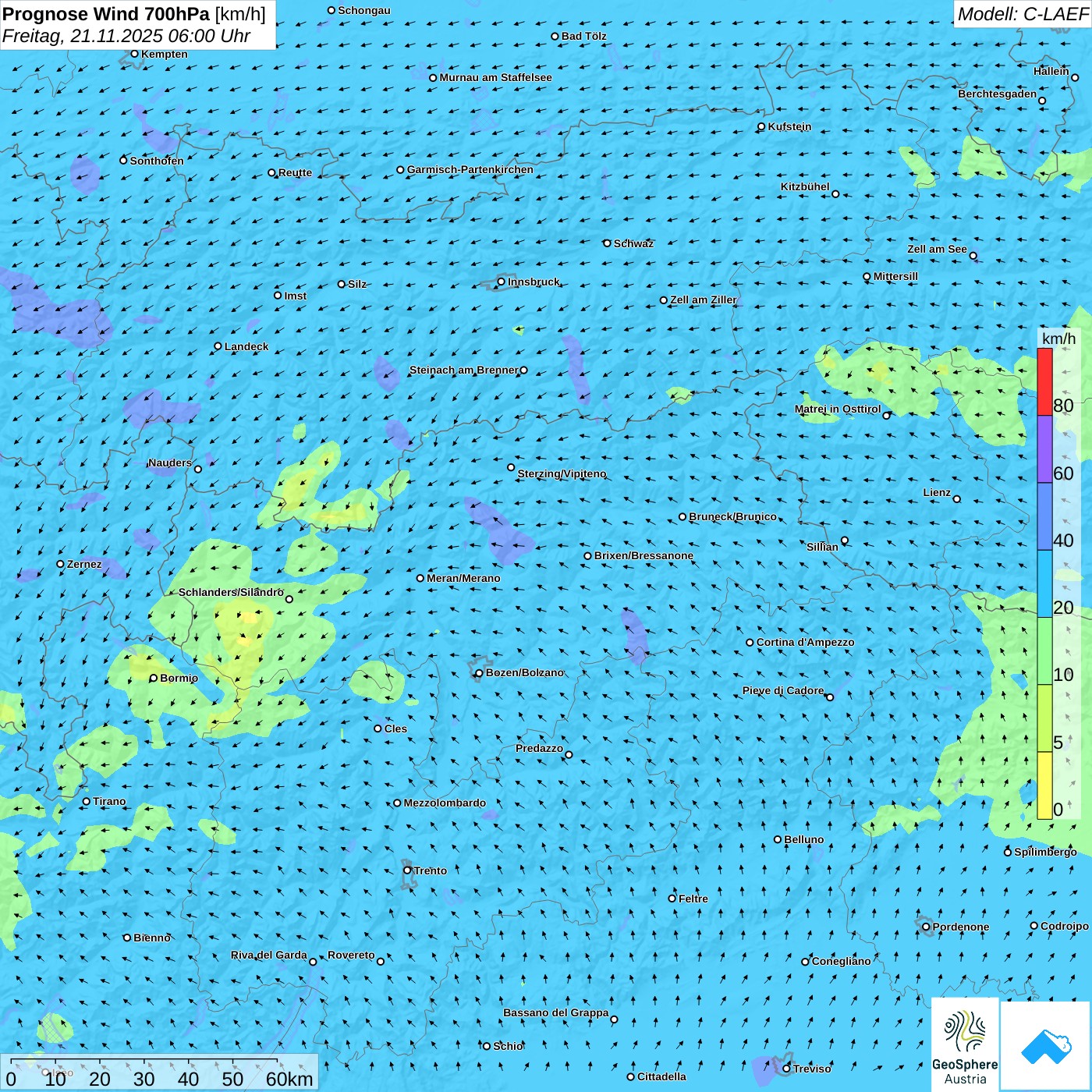1092x1092 pixels.
Task: Select the Kitzbühel city label
Action: click(805, 186)
